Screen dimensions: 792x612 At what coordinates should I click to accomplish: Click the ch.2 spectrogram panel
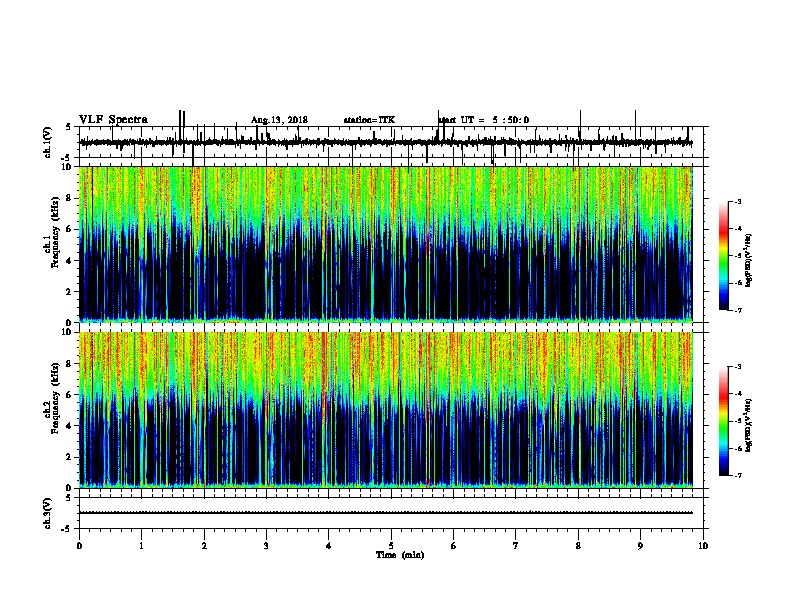pos(386,410)
